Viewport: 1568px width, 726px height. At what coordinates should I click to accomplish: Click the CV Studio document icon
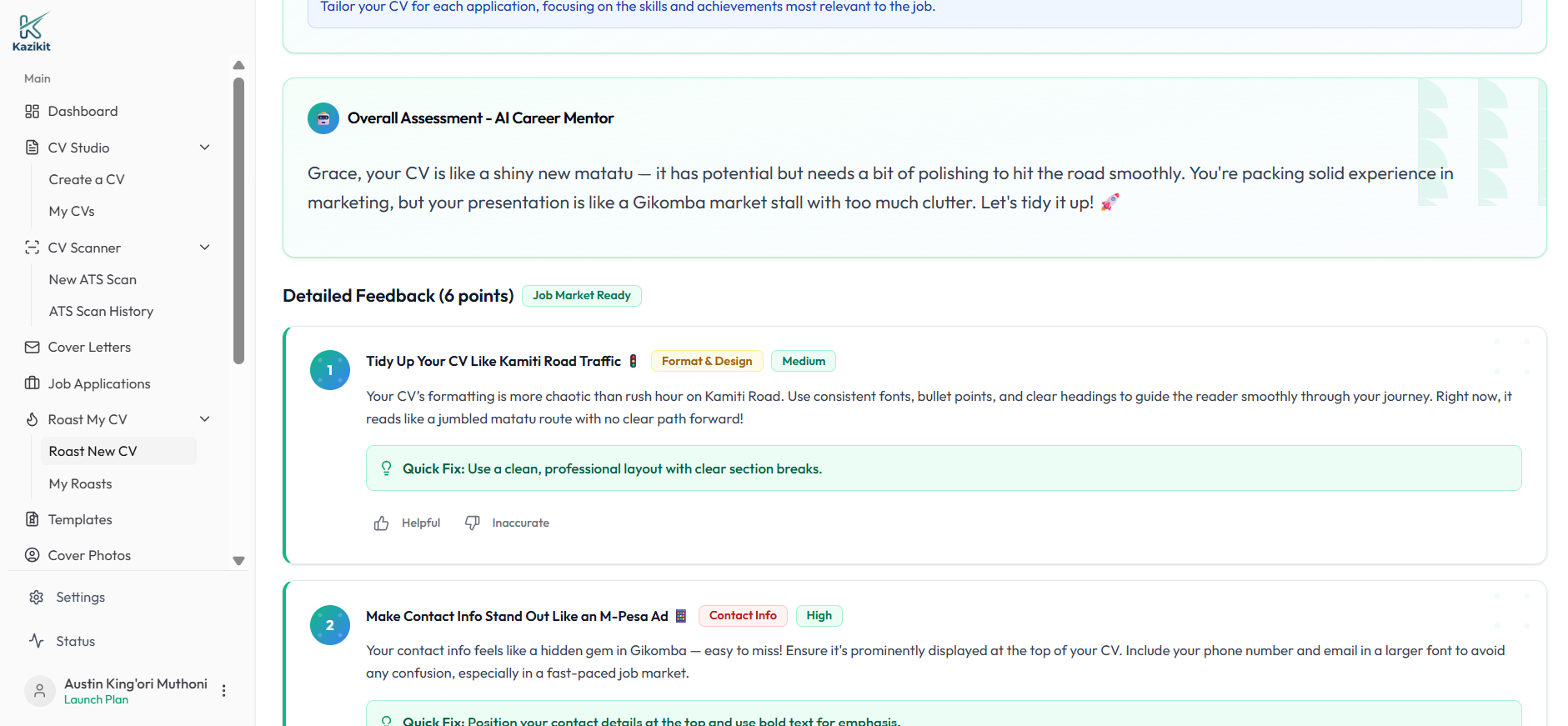(33, 148)
